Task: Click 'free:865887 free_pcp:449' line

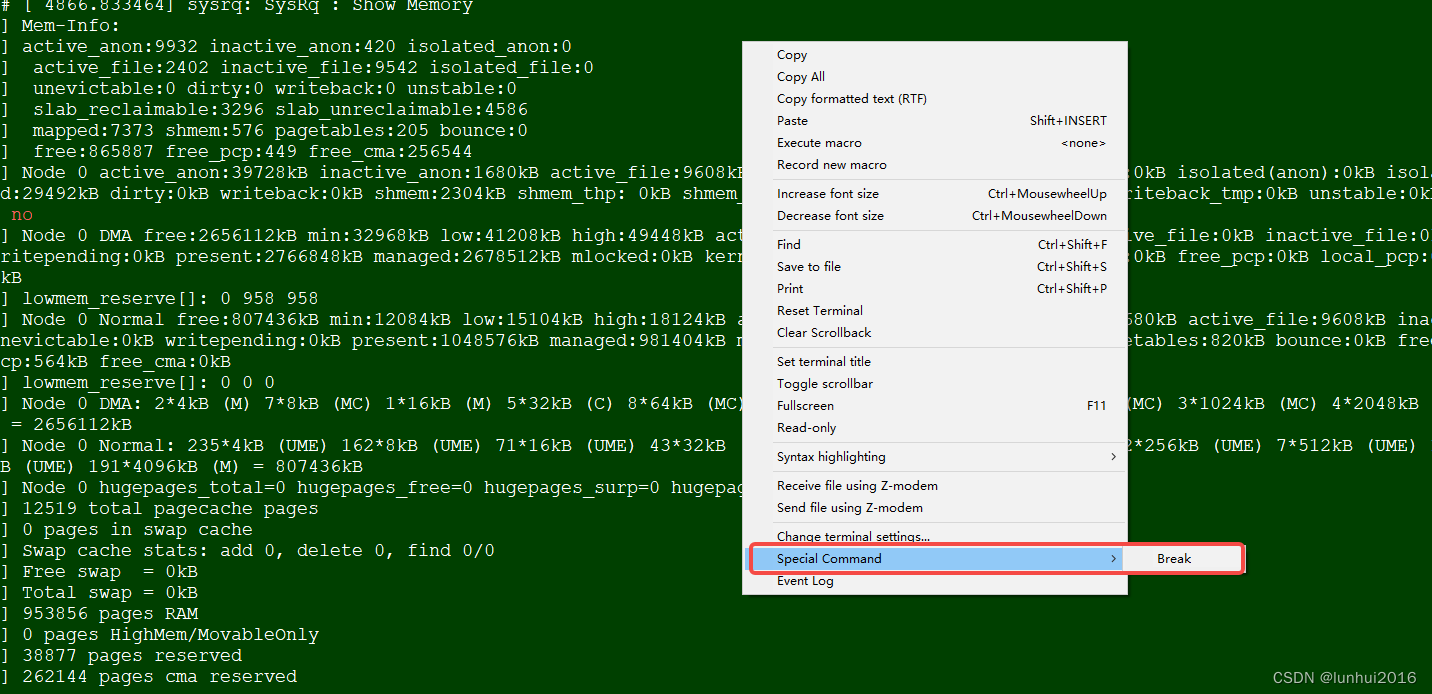Action: pos(252,152)
